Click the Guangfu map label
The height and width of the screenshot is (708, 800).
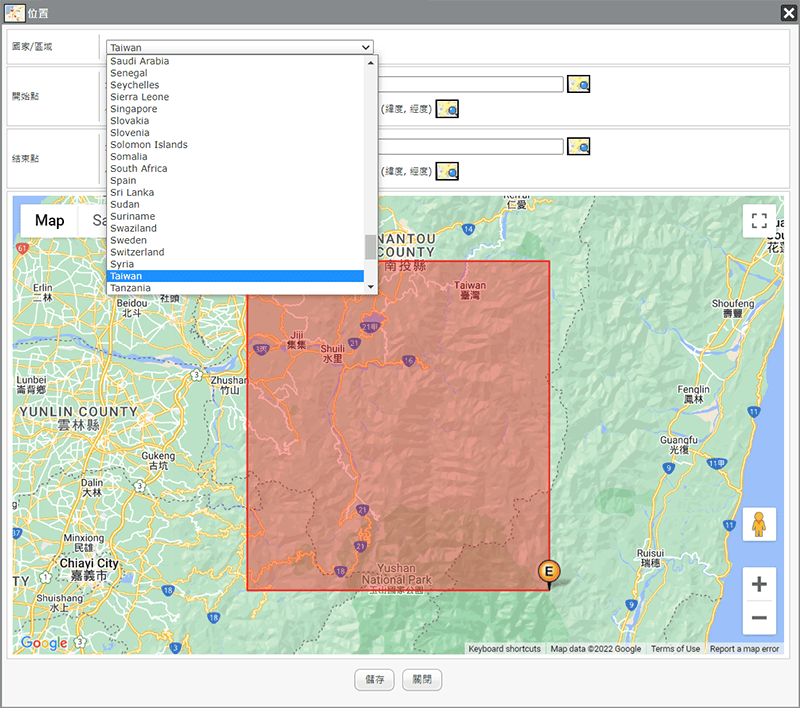click(x=679, y=445)
